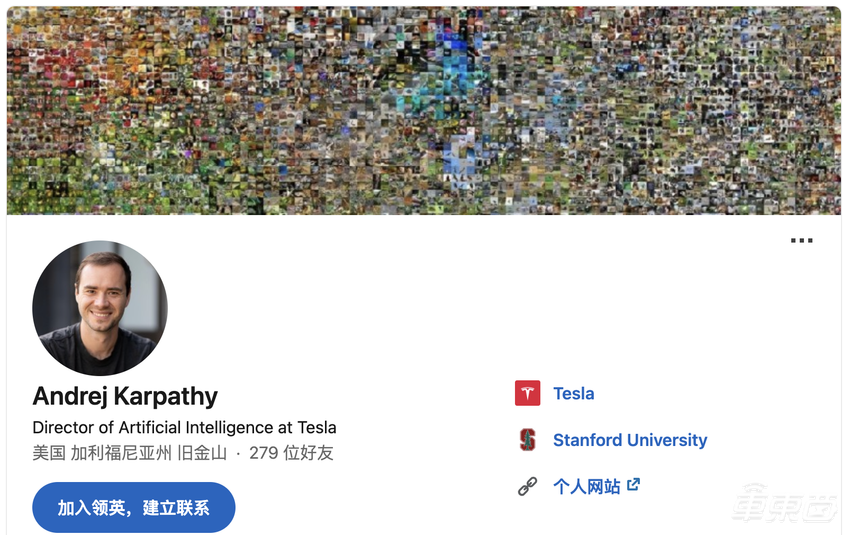Viewport: 850px width, 535px height.
Task: Open Andrej Karpathy's circular profile photo
Action: pyautogui.click(x=100, y=308)
